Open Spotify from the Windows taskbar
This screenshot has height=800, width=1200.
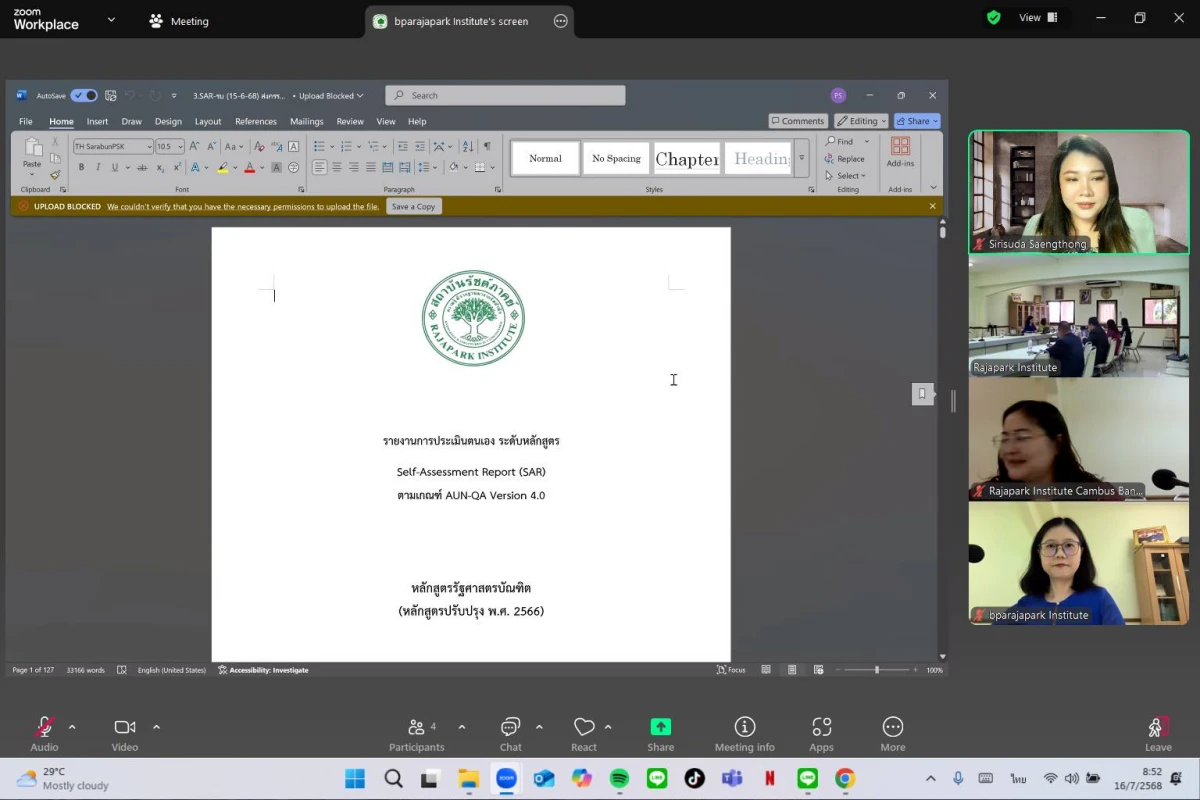point(619,778)
